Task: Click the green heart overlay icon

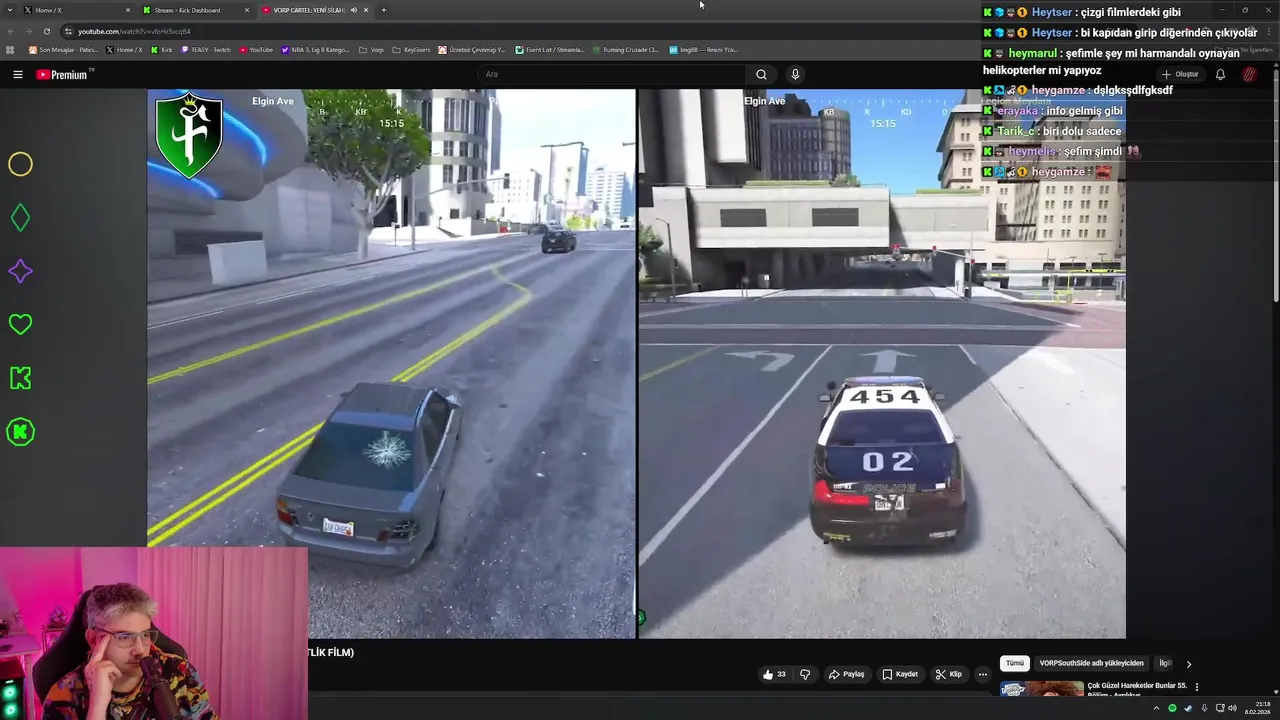Action: pos(20,324)
